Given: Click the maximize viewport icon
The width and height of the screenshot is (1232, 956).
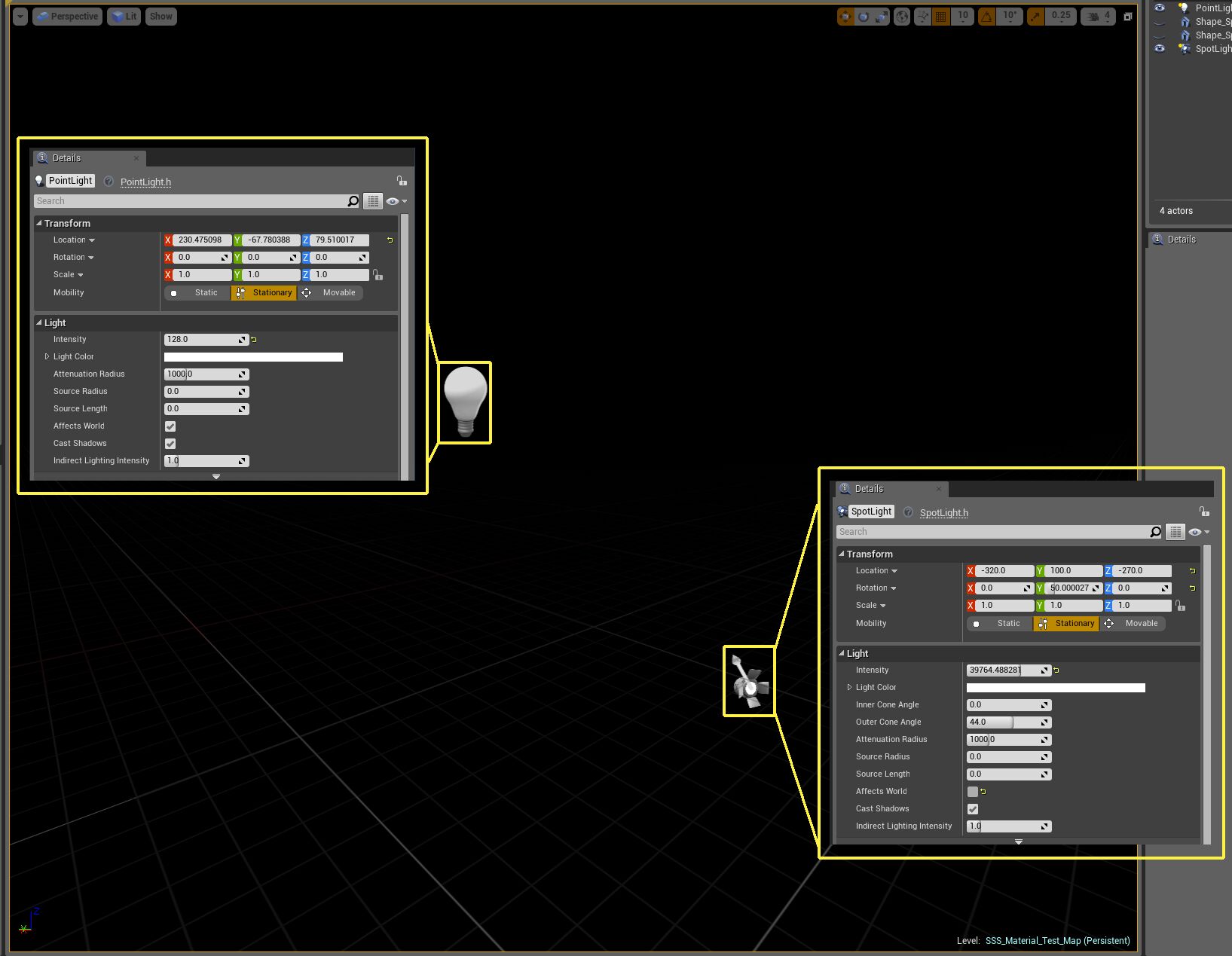Looking at the screenshot, I should (x=1127, y=16).
